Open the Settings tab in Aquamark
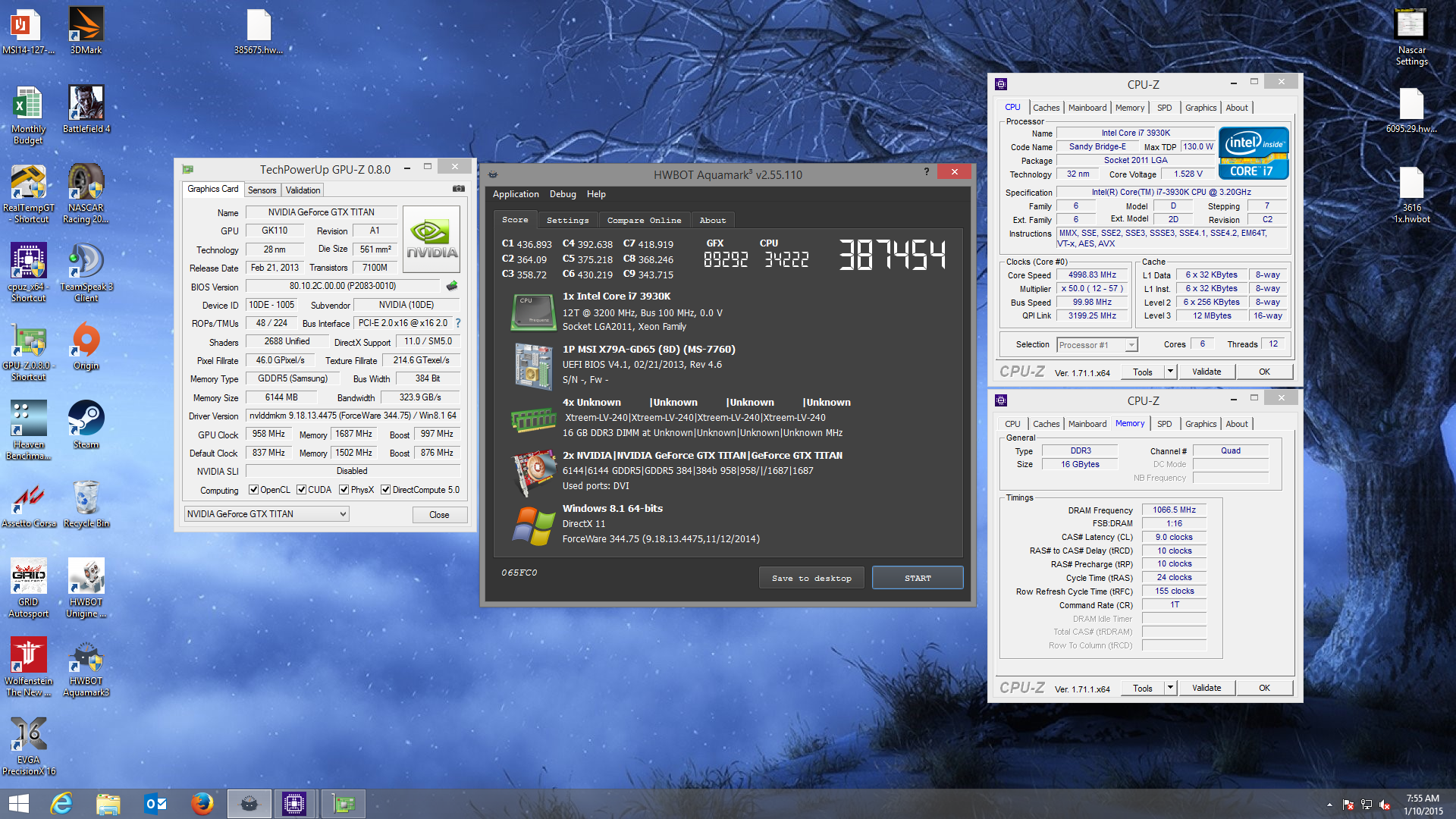Image resolution: width=1456 pixels, height=819 pixels. (x=567, y=220)
